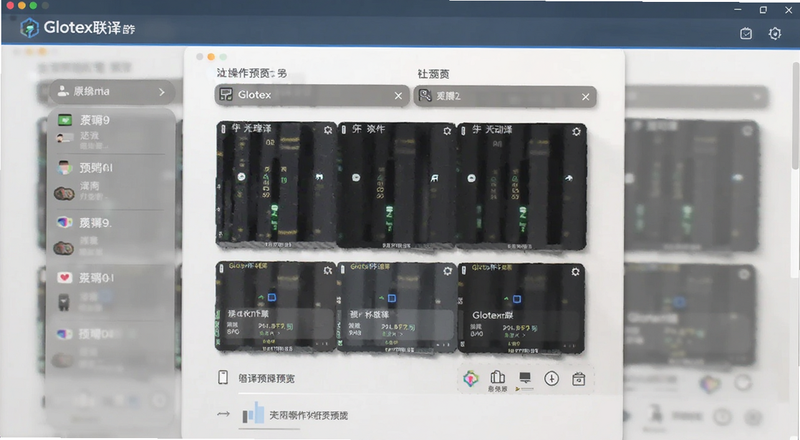Open gear settings on last top-row card
Viewport: 800px width, 440px height.
[576, 131]
